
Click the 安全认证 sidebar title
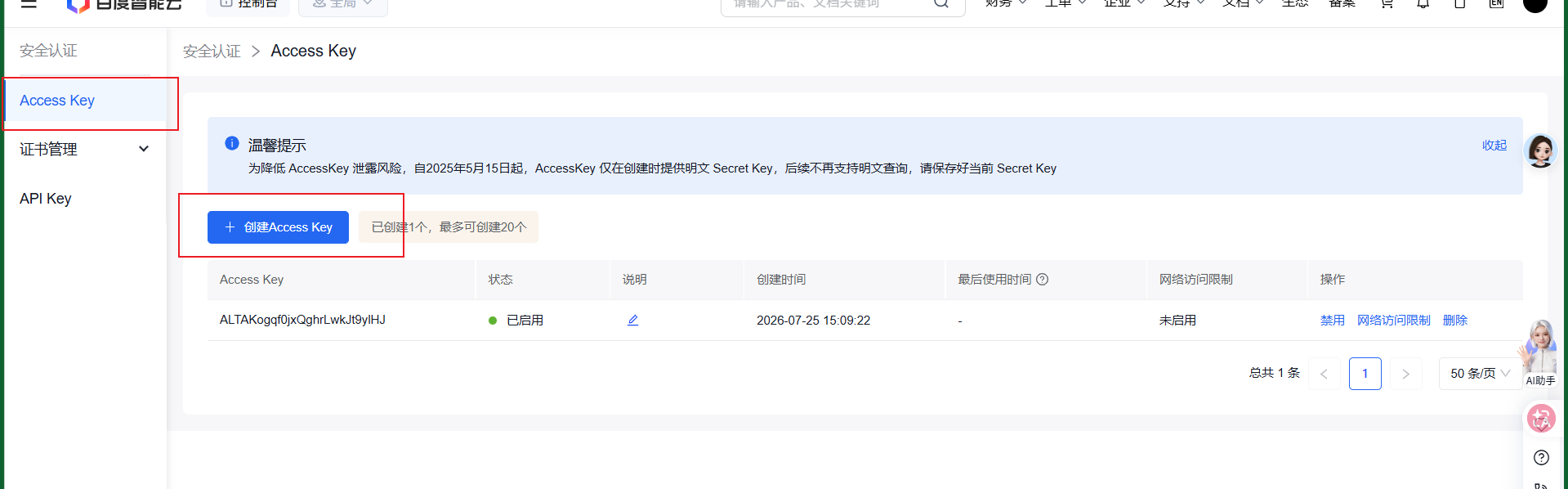(x=48, y=51)
